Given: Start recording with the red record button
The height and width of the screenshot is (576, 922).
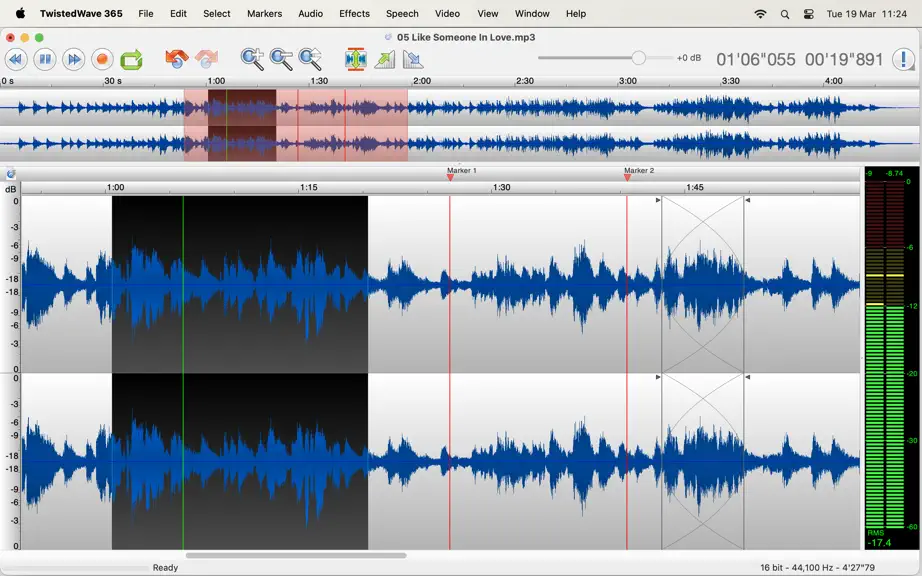Looking at the screenshot, I should point(102,59).
